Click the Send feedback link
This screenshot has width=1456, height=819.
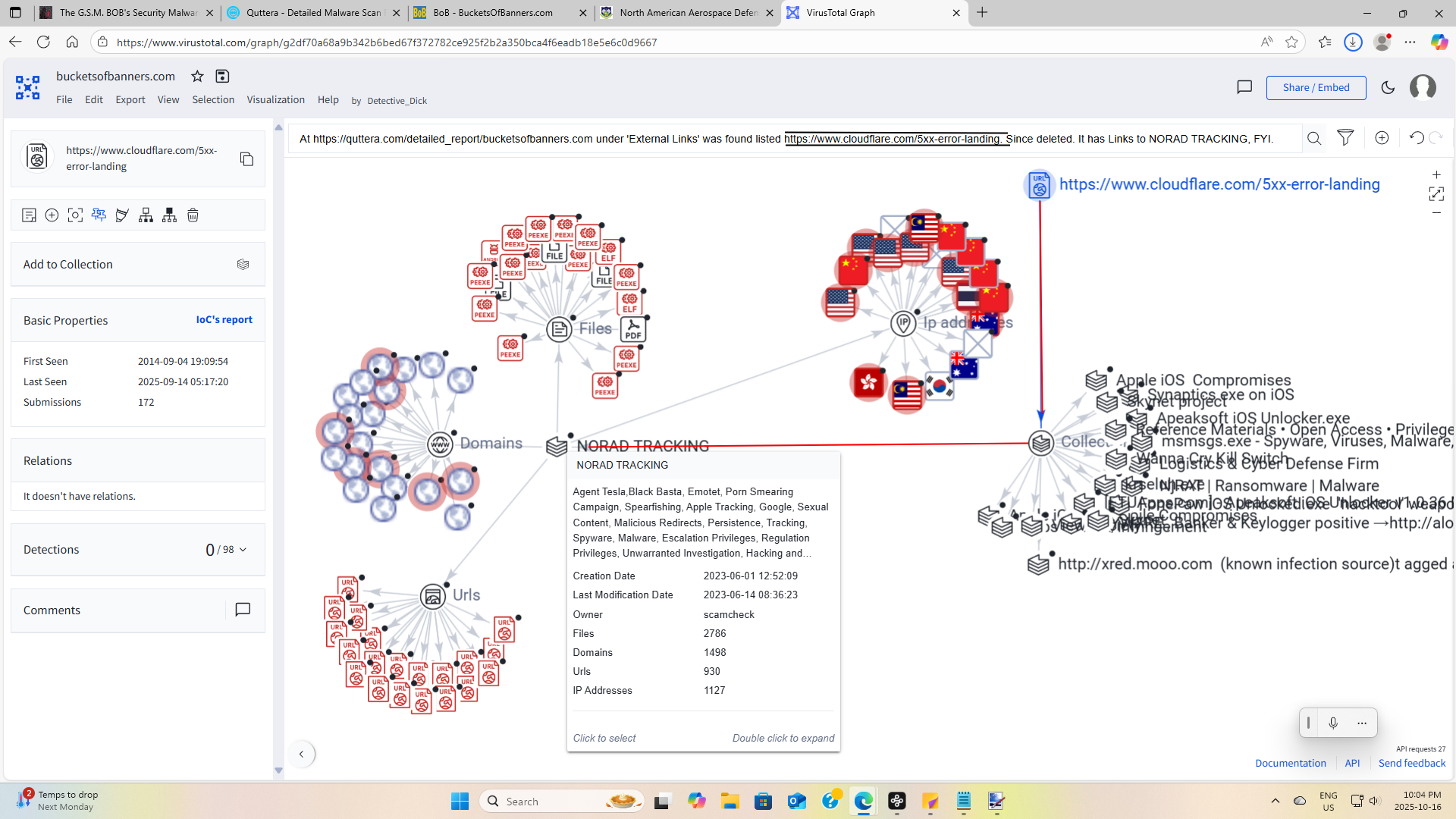coord(1412,764)
